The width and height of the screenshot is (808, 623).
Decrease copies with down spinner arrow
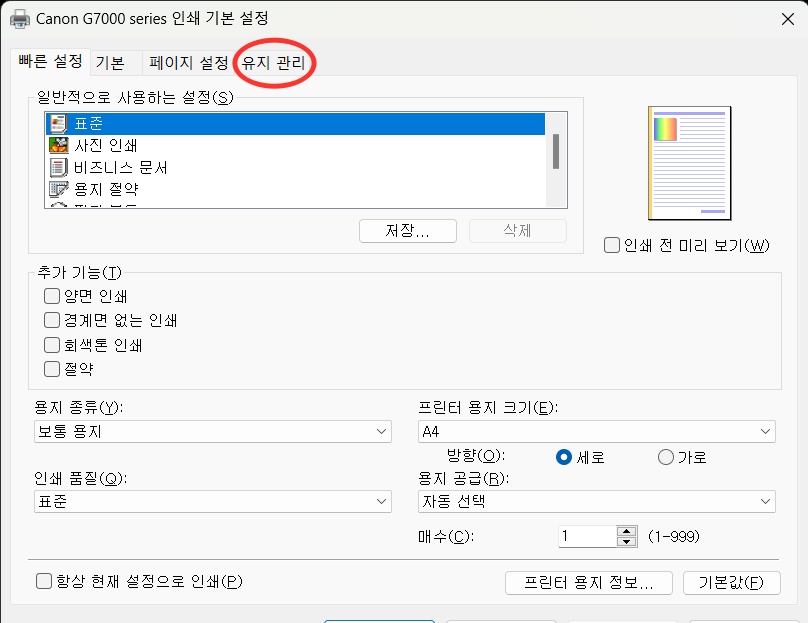pos(627,542)
